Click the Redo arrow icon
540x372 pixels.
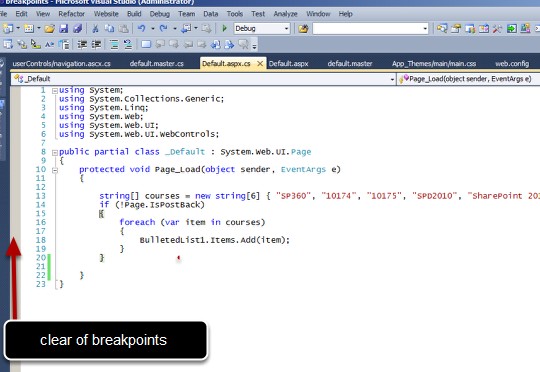[x=163, y=28]
